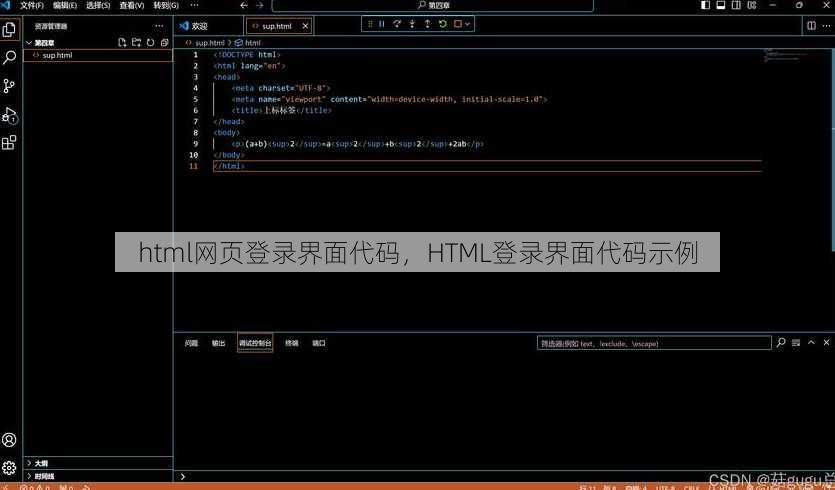This screenshot has height=490, width=835.
Task: Navigate forward with right arrow in title bar
Action: click(x=260, y=5)
